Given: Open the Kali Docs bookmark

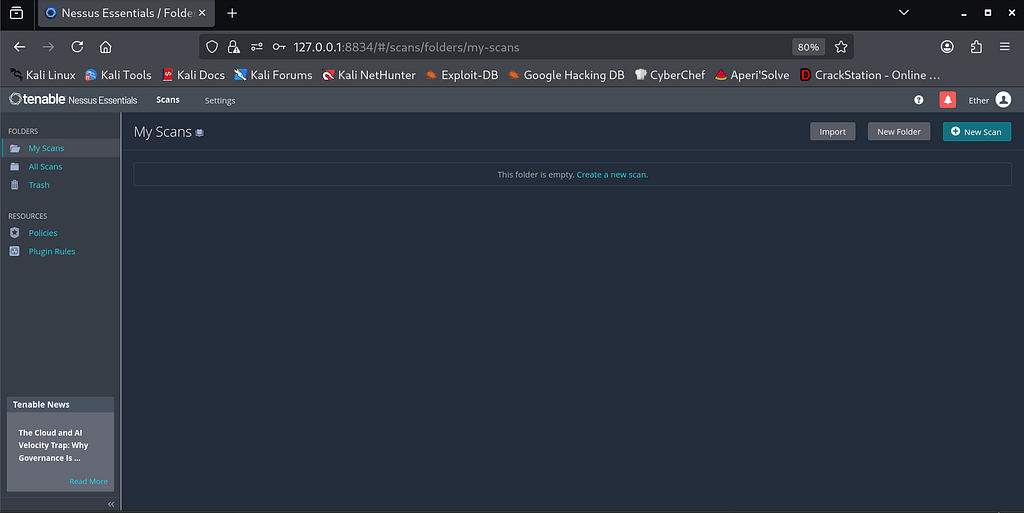Looking at the screenshot, I should (194, 75).
